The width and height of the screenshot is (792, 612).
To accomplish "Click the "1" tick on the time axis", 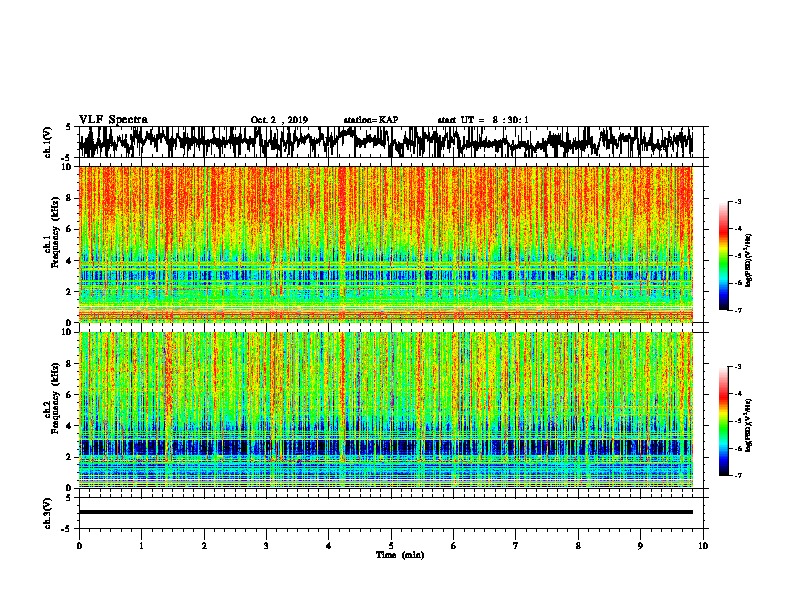I will tap(141, 545).
